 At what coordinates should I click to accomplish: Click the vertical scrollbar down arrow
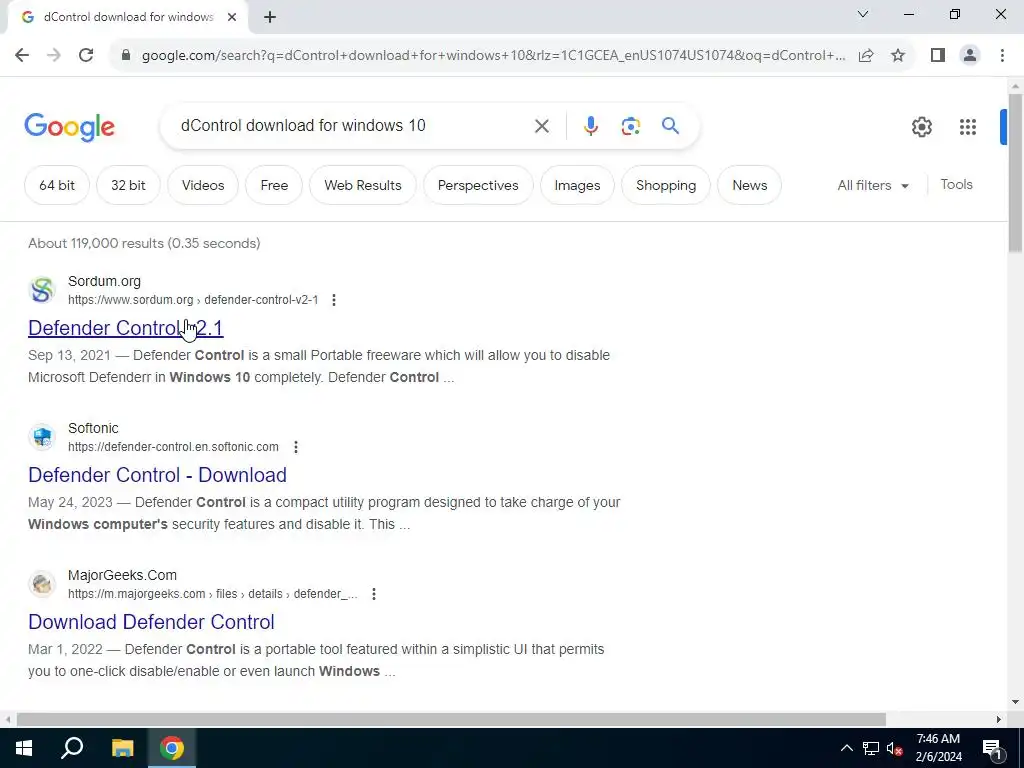pyautogui.click(x=1015, y=702)
